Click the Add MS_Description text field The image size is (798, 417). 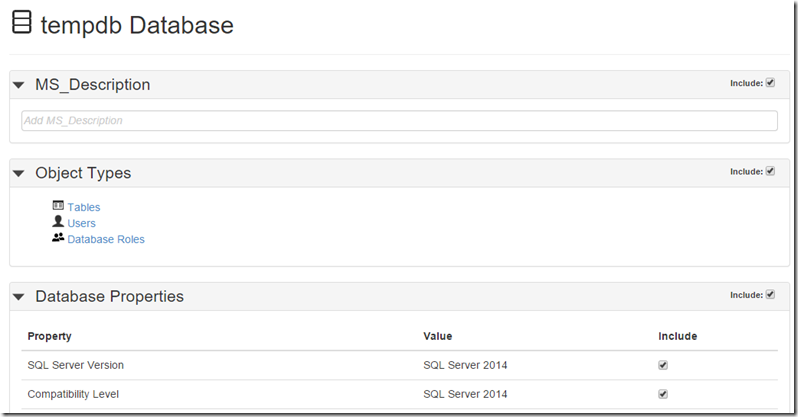(399, 121)
